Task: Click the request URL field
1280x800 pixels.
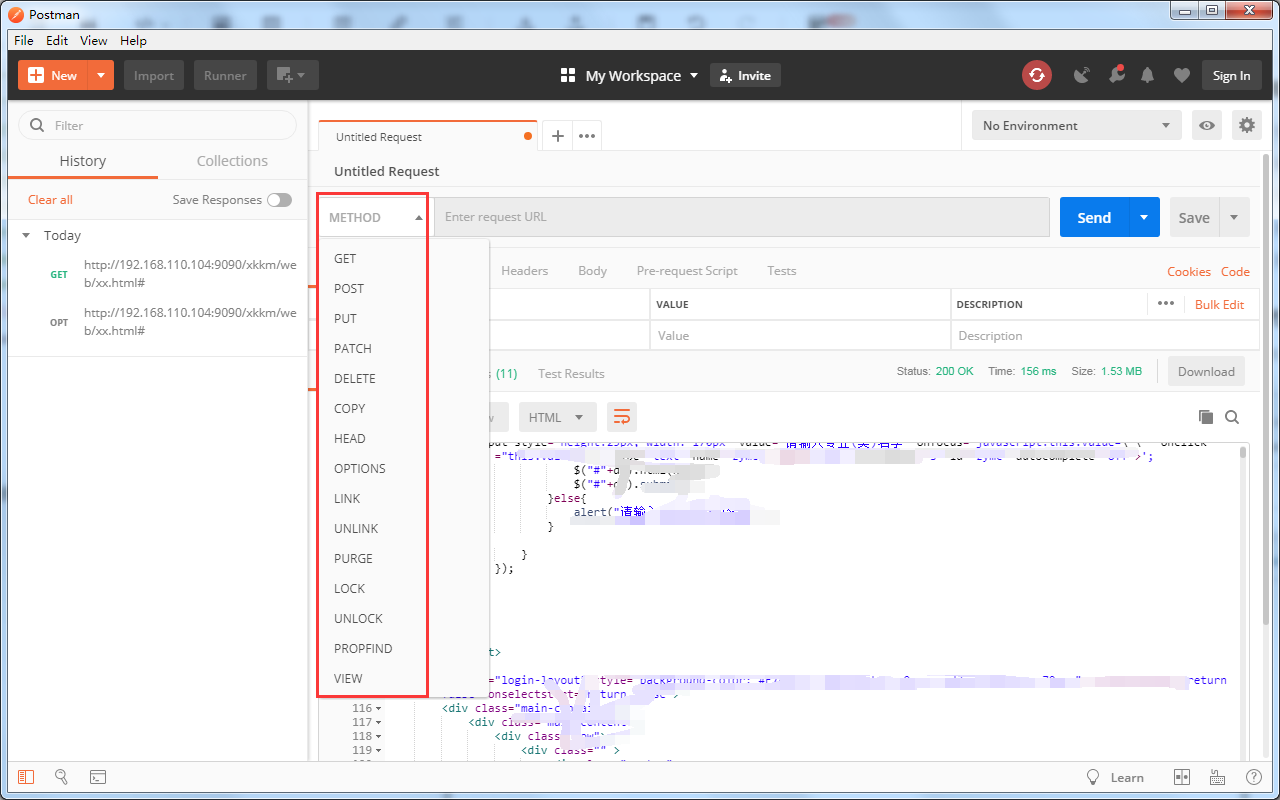Action: point(741,217)
